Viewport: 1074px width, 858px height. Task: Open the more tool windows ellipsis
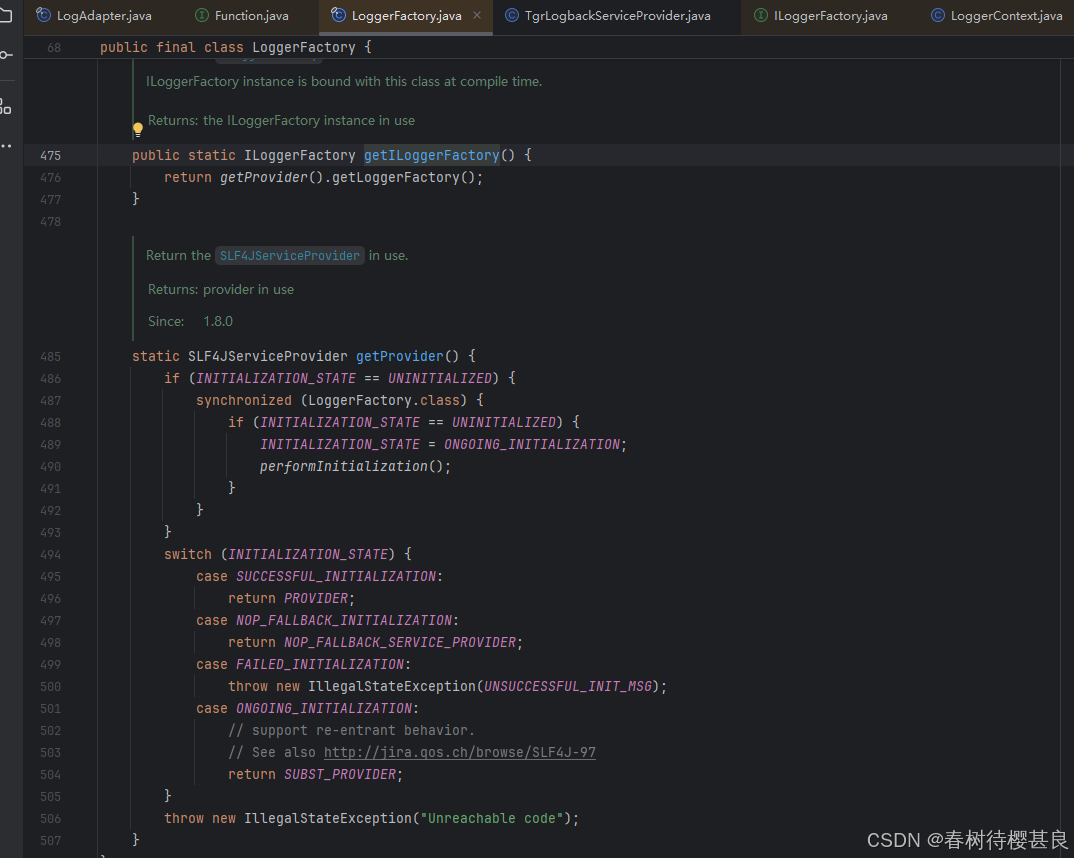[x=5, y=146]
